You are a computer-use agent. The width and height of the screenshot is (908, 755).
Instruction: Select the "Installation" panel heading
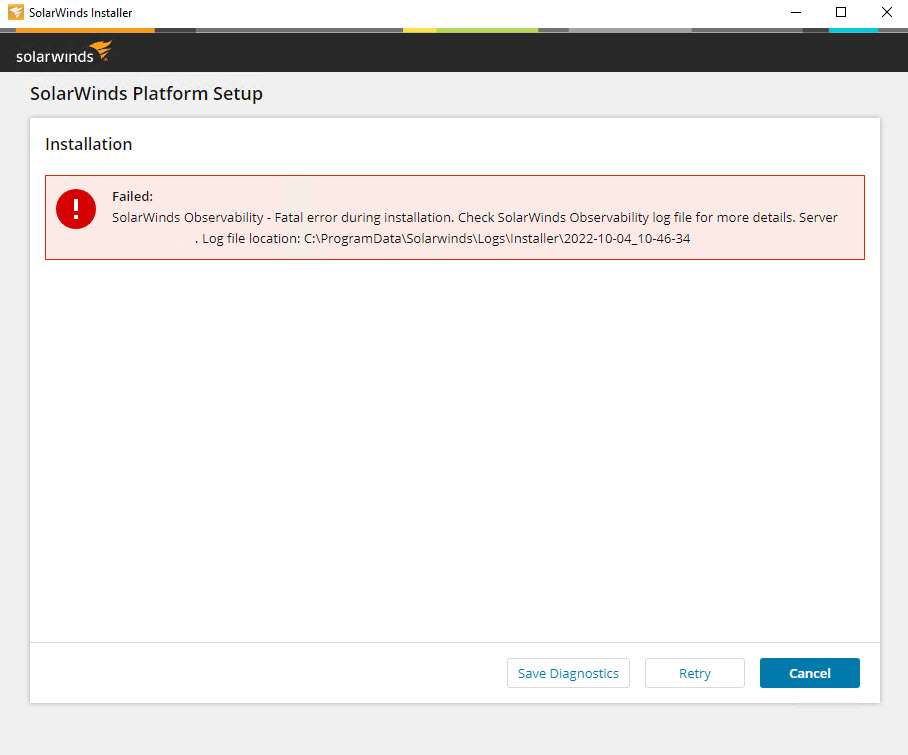pyautogui.click(x=89, y=144)
